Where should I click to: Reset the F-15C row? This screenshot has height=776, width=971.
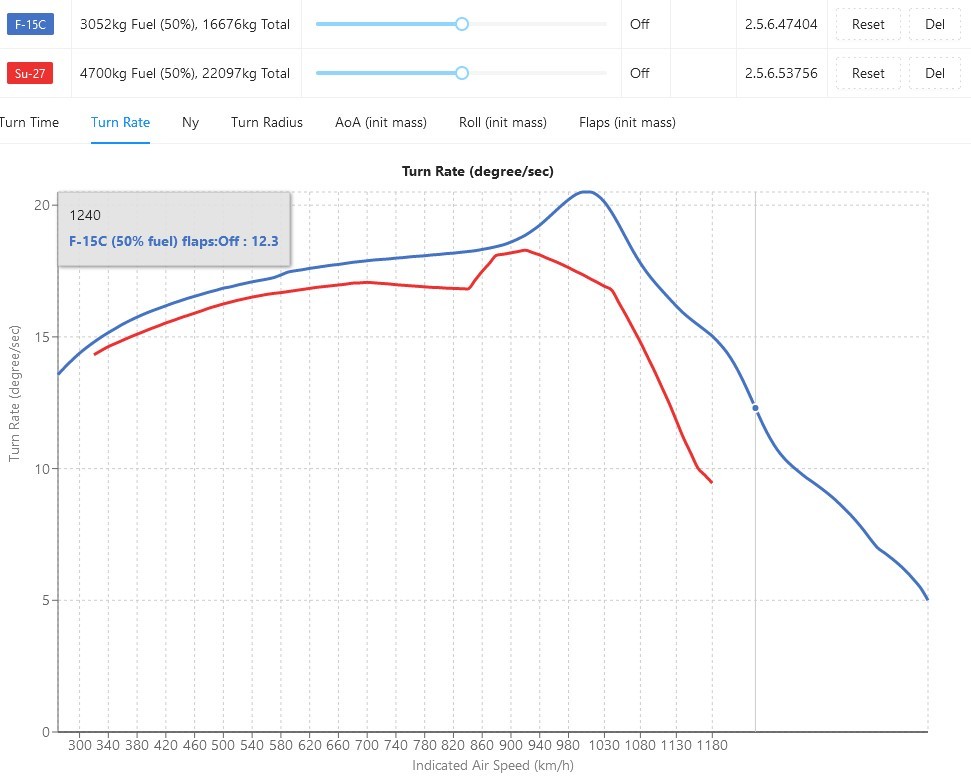[868, 24]
